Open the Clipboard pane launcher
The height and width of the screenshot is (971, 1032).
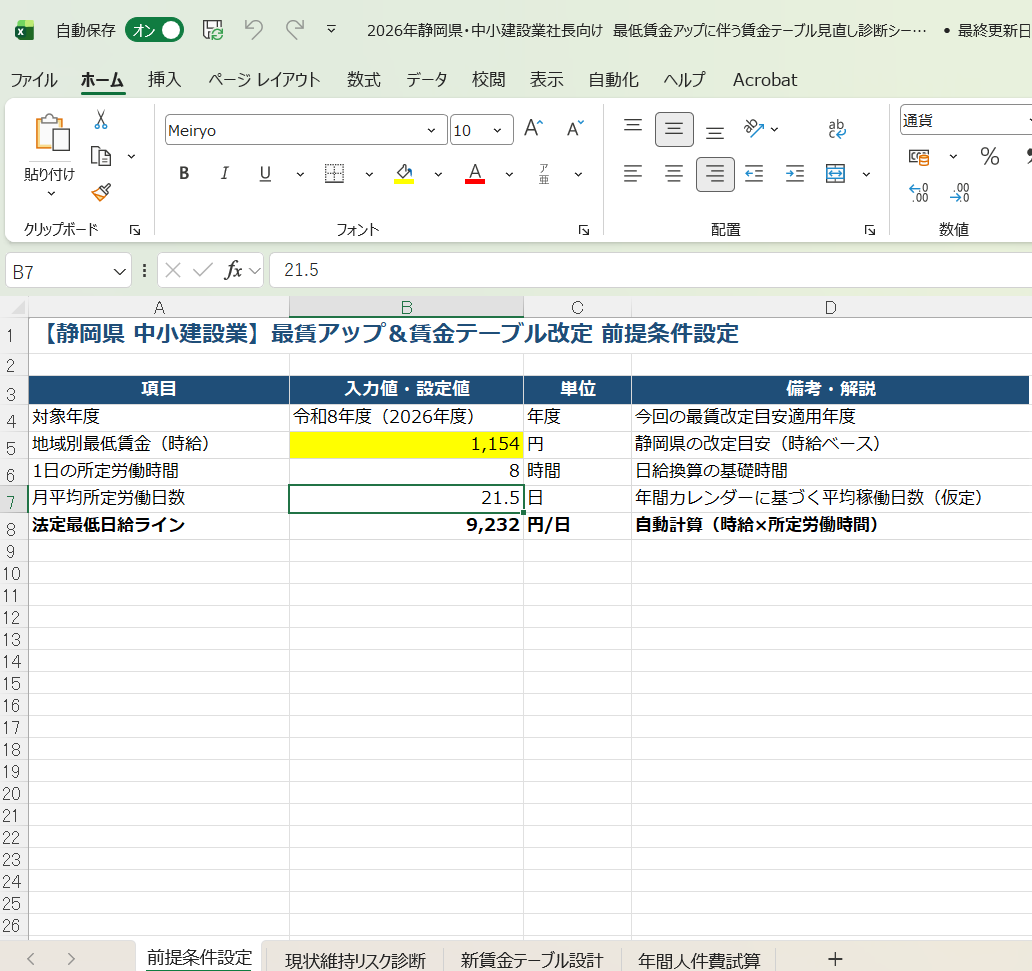pyautogui.click(x=135, y=230)
